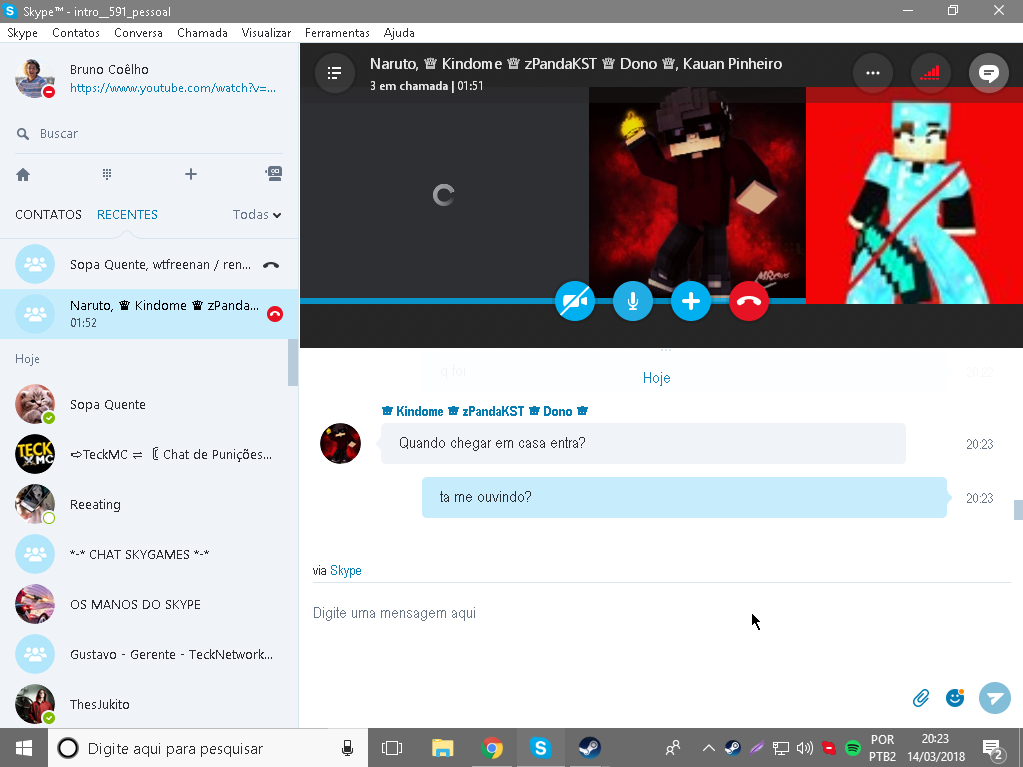Click the 'Quando chegar em casa entra?' message

[643, 444]
